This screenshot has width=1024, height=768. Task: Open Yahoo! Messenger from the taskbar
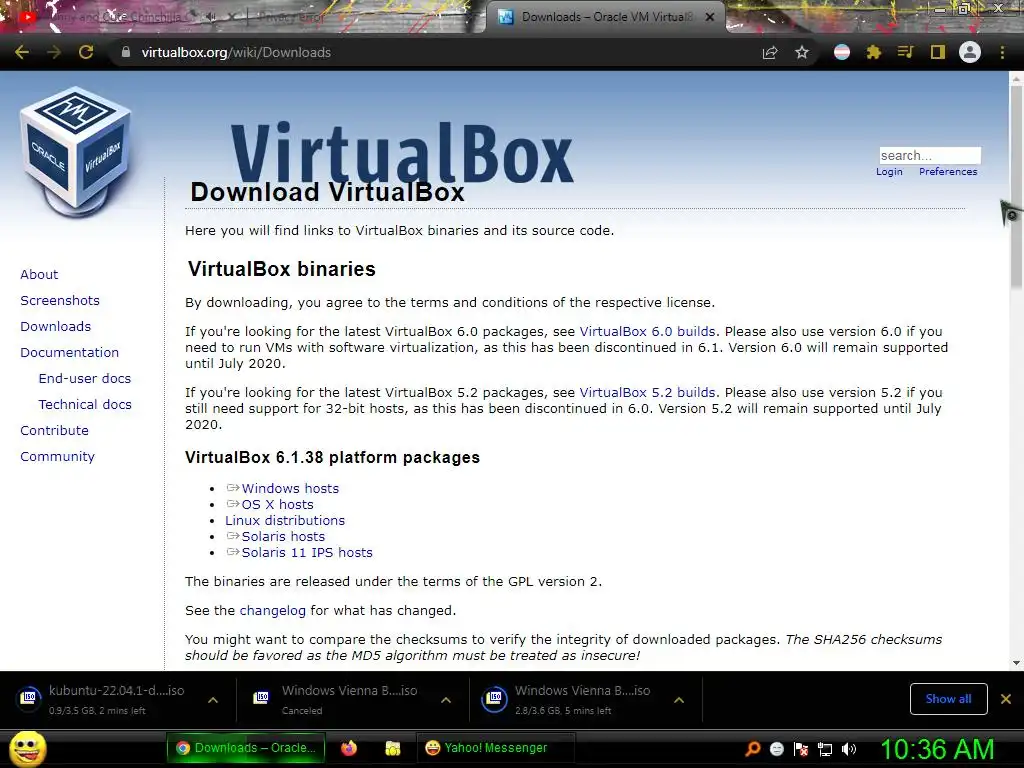click(495, 748)
